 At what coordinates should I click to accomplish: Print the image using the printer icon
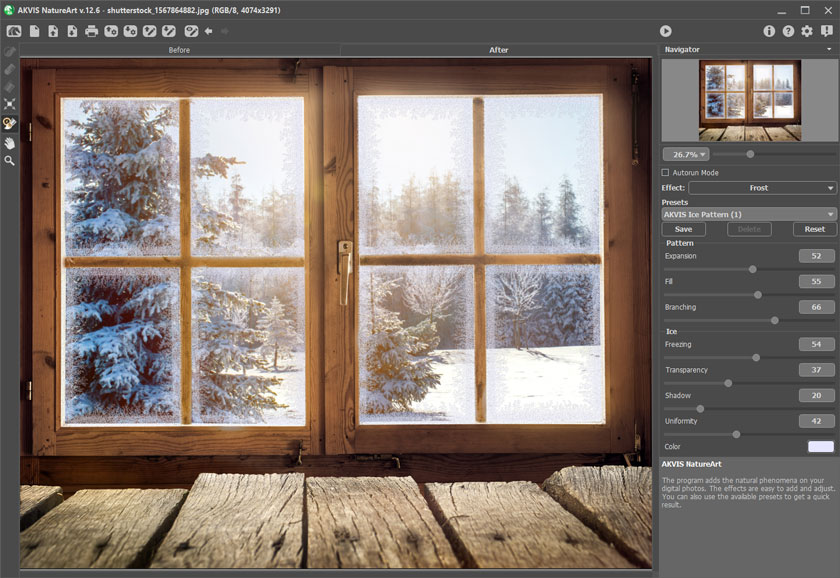coord(92,31)
